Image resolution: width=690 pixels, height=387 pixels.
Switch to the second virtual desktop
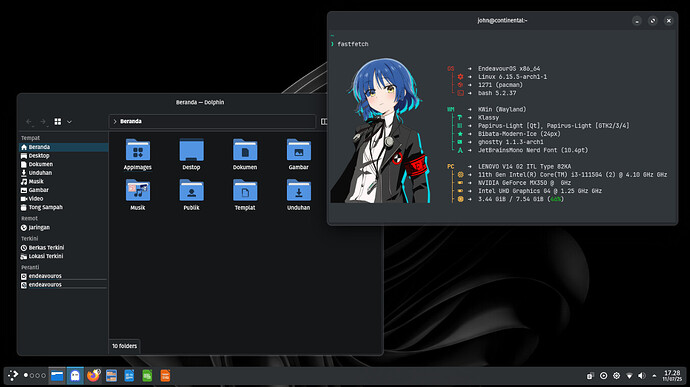(x=32, y=376)
